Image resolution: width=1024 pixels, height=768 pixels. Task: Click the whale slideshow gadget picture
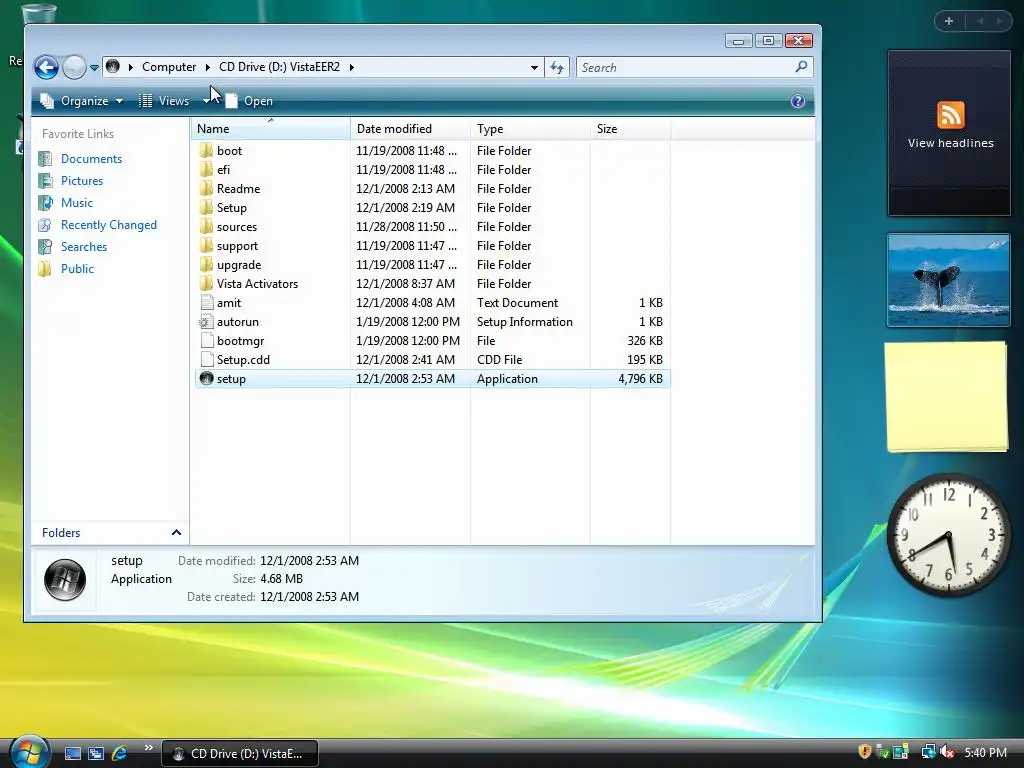(948, 280)
